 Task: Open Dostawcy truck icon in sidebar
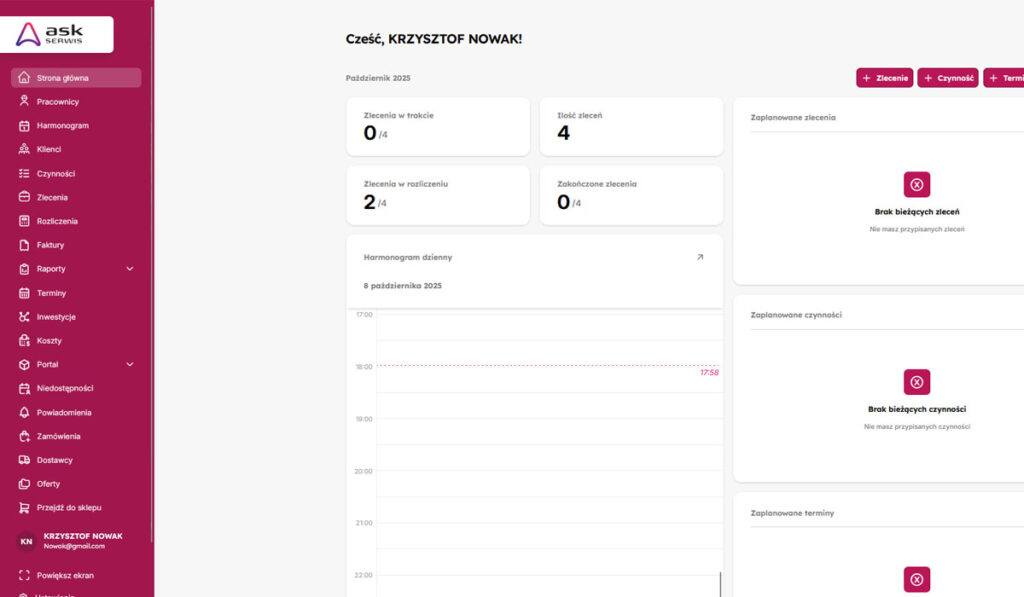coord(25,460)
